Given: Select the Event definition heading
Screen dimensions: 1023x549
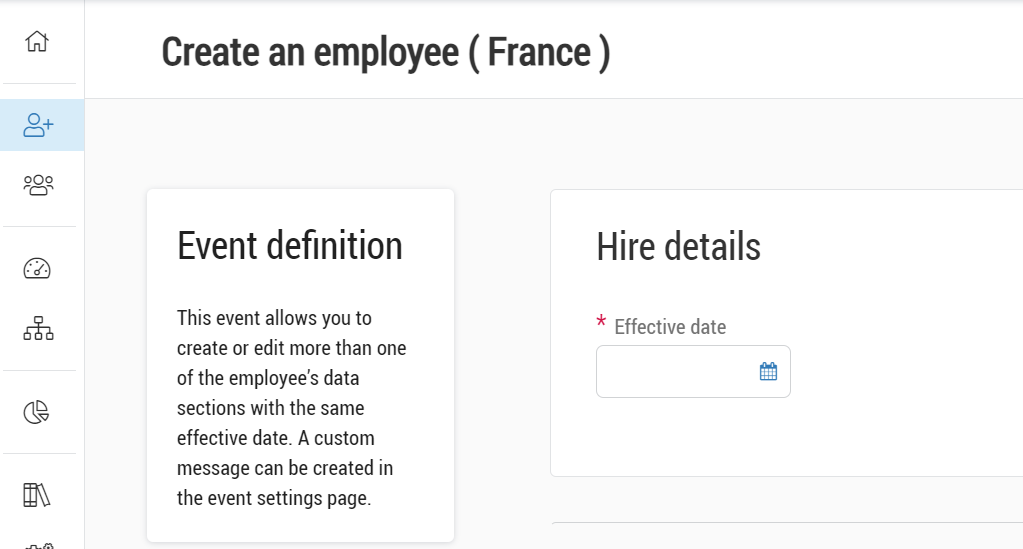Looking at the screenshot, I should coord(290,245).
